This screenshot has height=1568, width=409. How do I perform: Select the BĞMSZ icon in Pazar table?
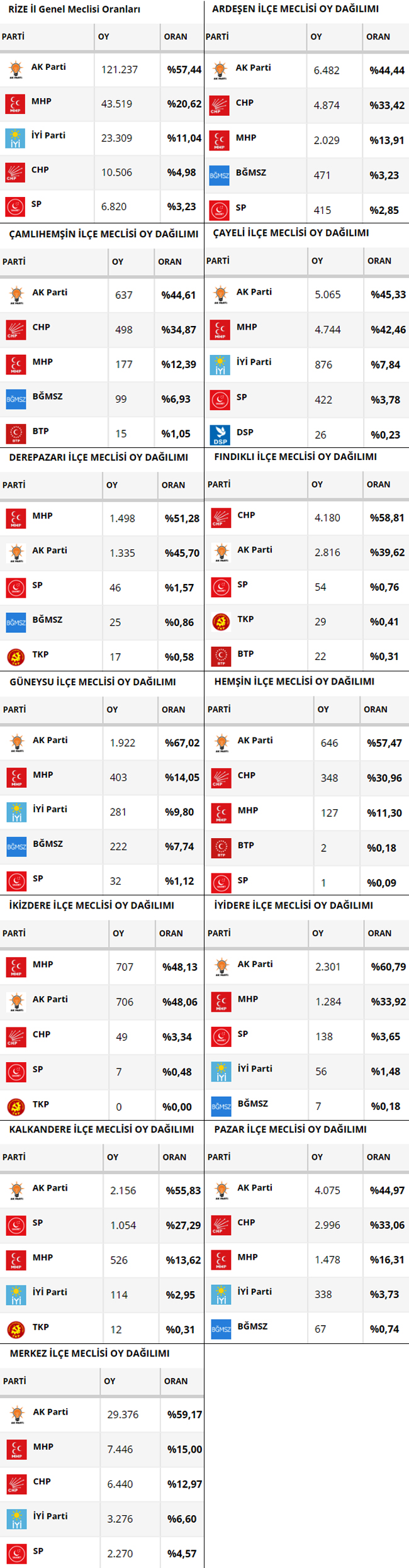click(x=221, y=1329)
